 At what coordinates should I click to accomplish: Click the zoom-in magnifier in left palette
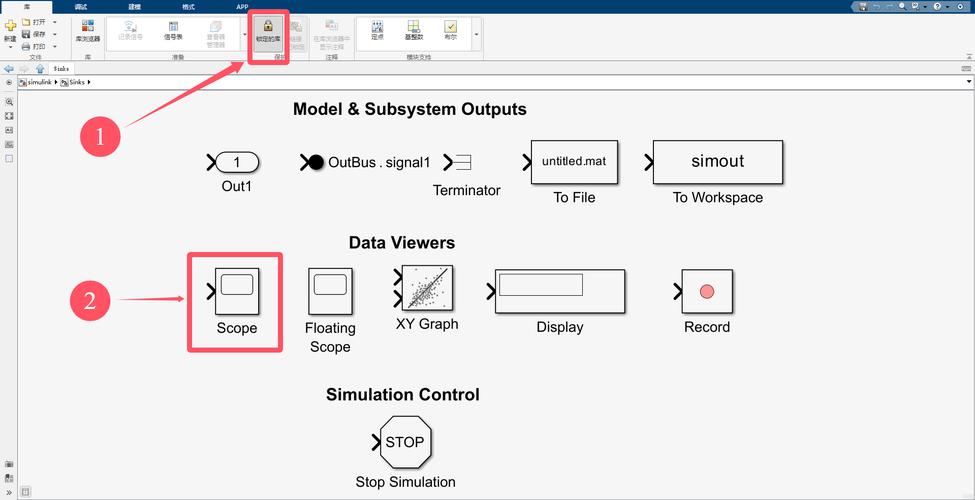click(9, 102)
